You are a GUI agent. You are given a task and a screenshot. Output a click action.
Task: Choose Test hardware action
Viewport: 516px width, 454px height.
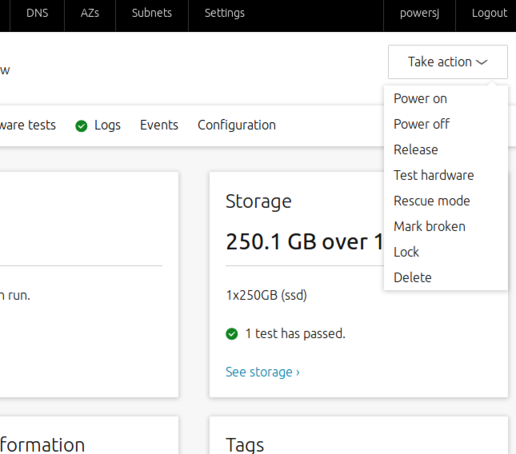[434, 175]
